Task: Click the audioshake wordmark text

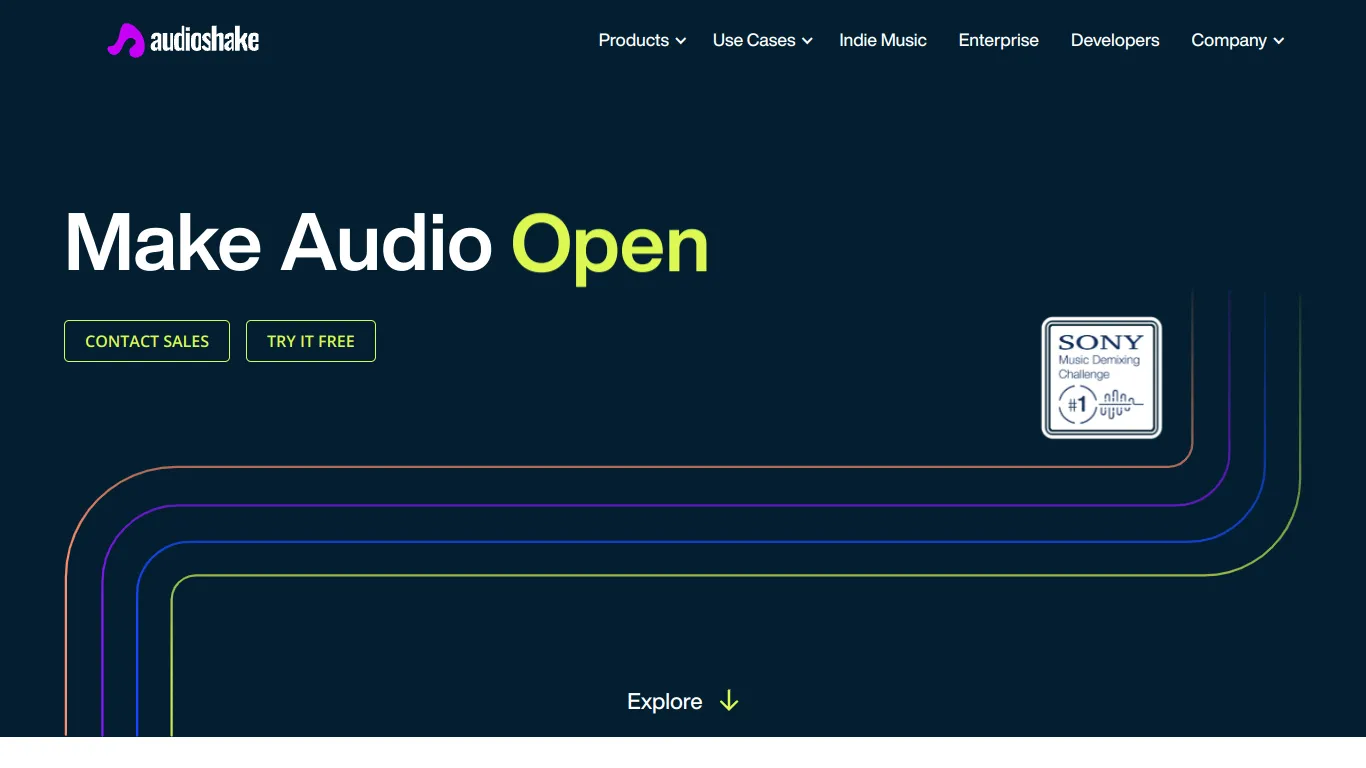Action: tap(205, 40)
